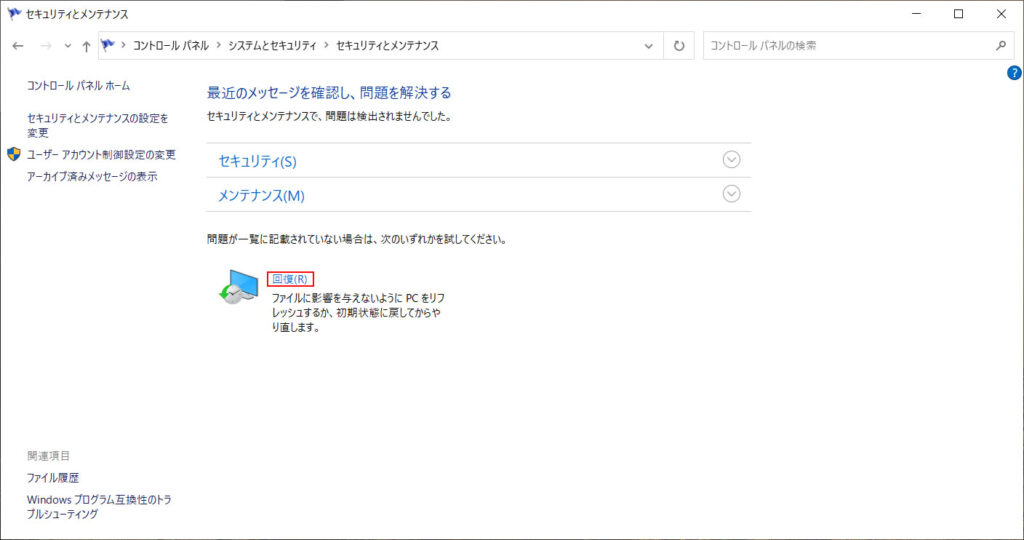Select コントロール パネル in the breadcrumb path
The height and width of the screenshot is (540, 1024).
pos(171,46)
